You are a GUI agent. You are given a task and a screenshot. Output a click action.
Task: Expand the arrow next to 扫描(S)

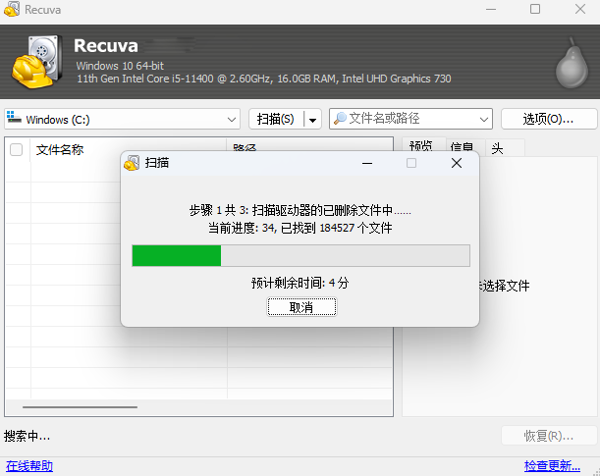313,119
